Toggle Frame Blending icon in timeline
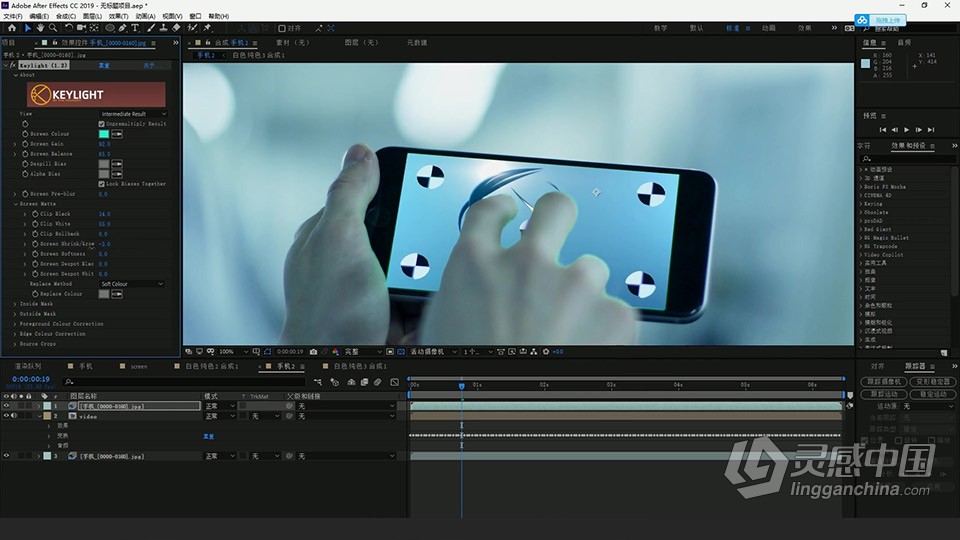The image size is (960, 540). coord(364,382)
